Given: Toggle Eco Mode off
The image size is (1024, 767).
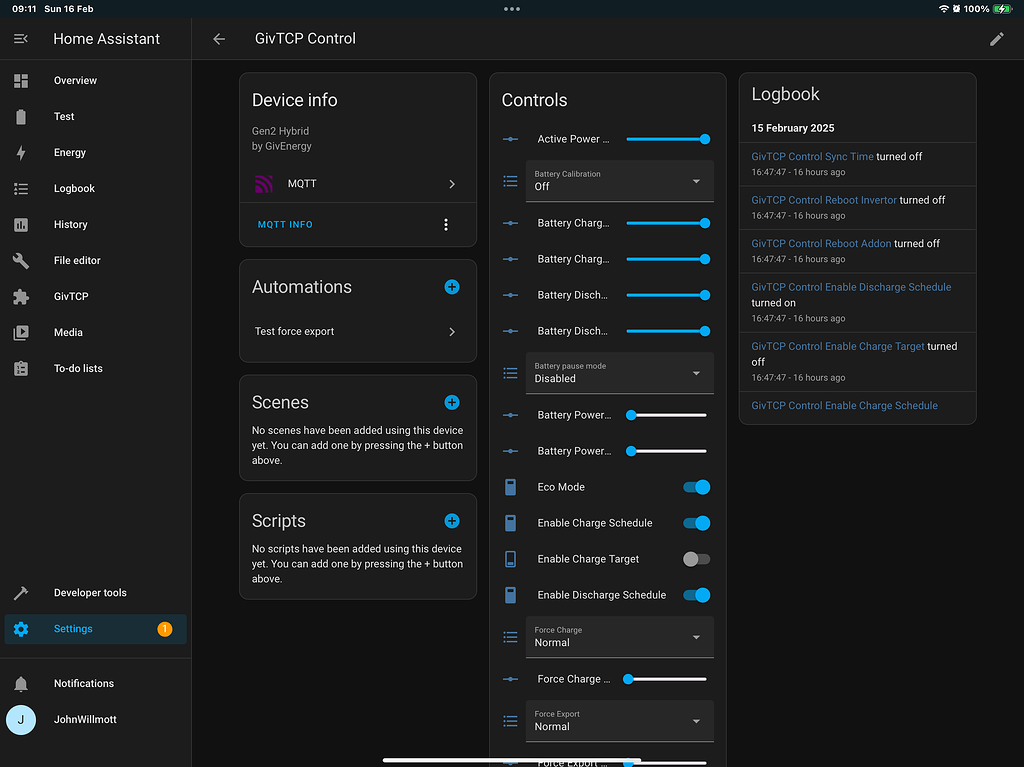Looking at the screenshot, I should pos(696,487).
